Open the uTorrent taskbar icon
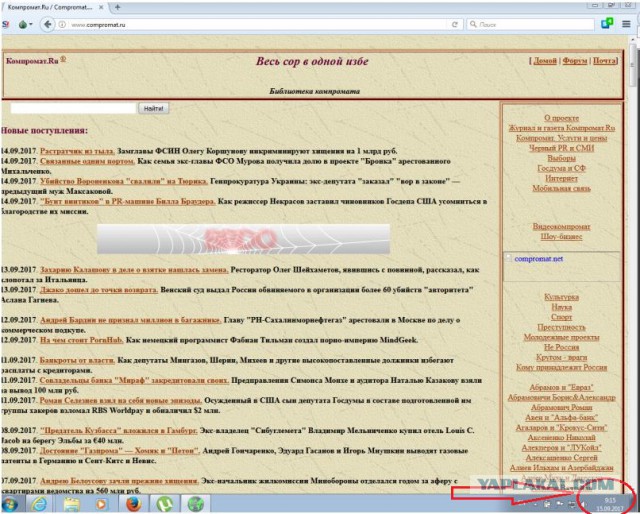The image size is (640, 514). pyautogui.click(x=165, y=503)
